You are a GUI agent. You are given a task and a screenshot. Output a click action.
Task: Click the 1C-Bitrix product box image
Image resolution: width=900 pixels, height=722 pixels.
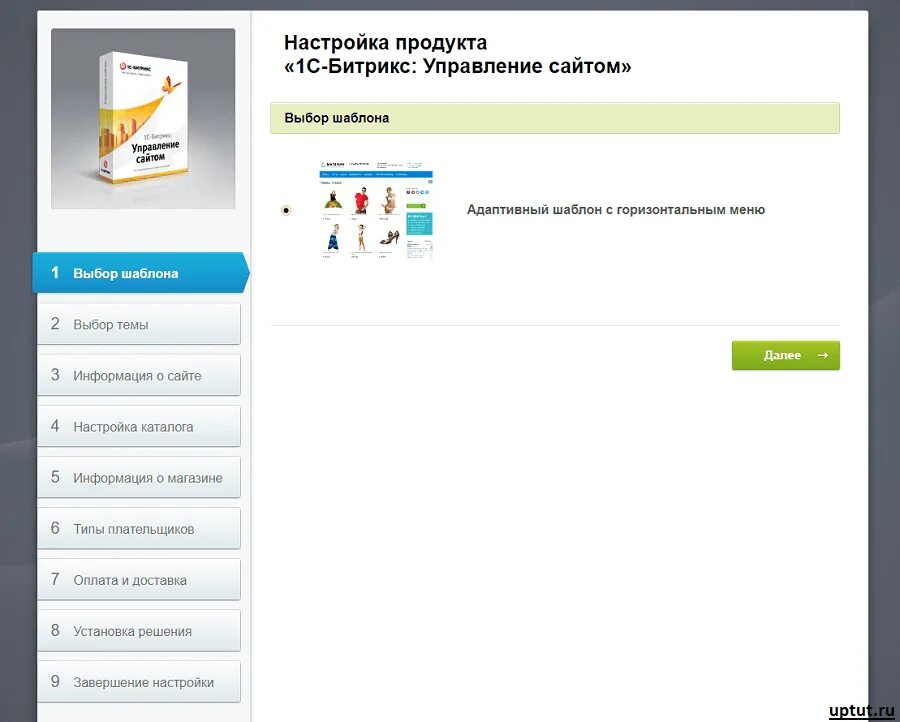(x=143, y=119)
